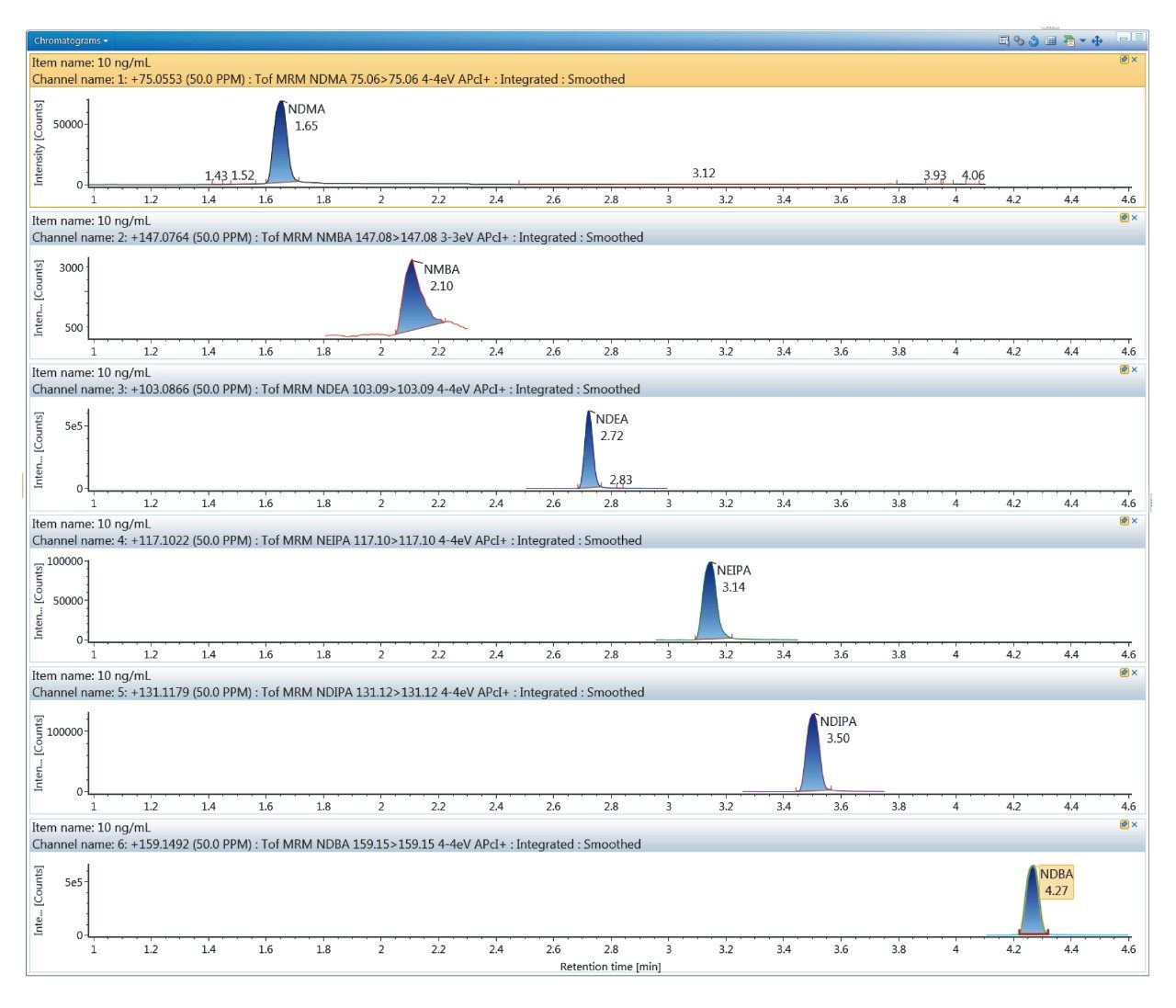Close the NMBA channel 2 chromatogram
The height and width of the screenshot is (1008, 1176).
coord(1135,218)
